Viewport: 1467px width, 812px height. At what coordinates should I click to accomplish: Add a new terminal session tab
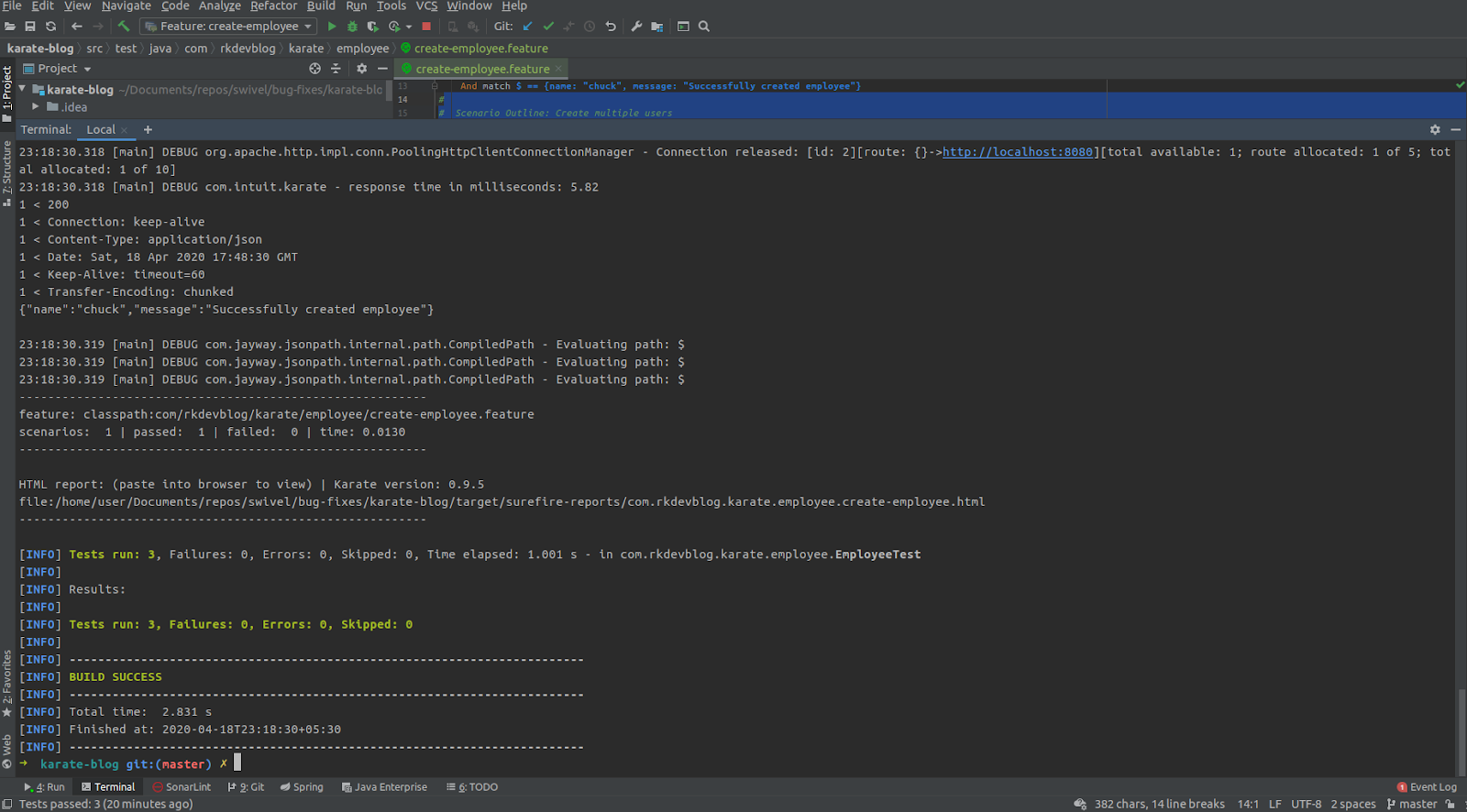point(148,130)
